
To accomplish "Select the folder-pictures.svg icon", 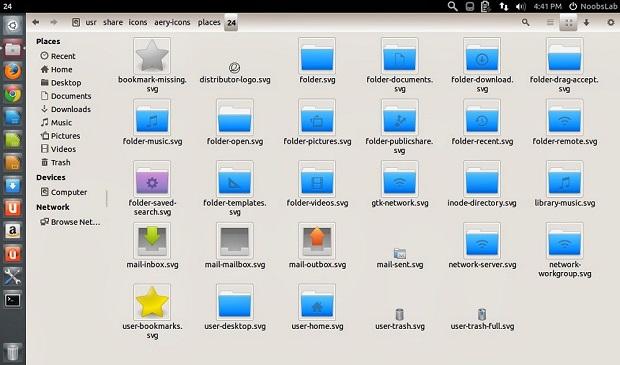I will tap(317, 117).
